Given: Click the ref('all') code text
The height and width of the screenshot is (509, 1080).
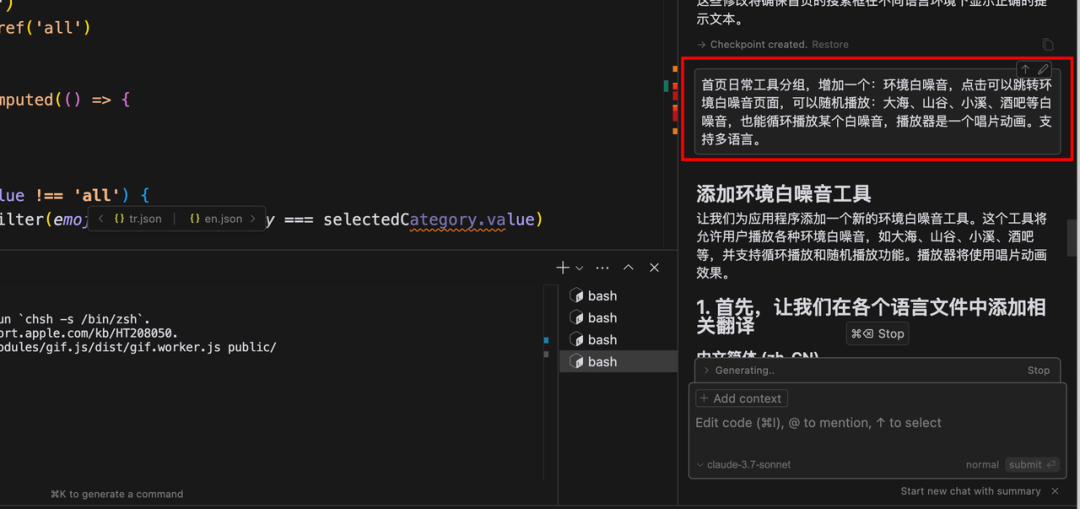Looking at the screenshot, I should tap(45, 28).
